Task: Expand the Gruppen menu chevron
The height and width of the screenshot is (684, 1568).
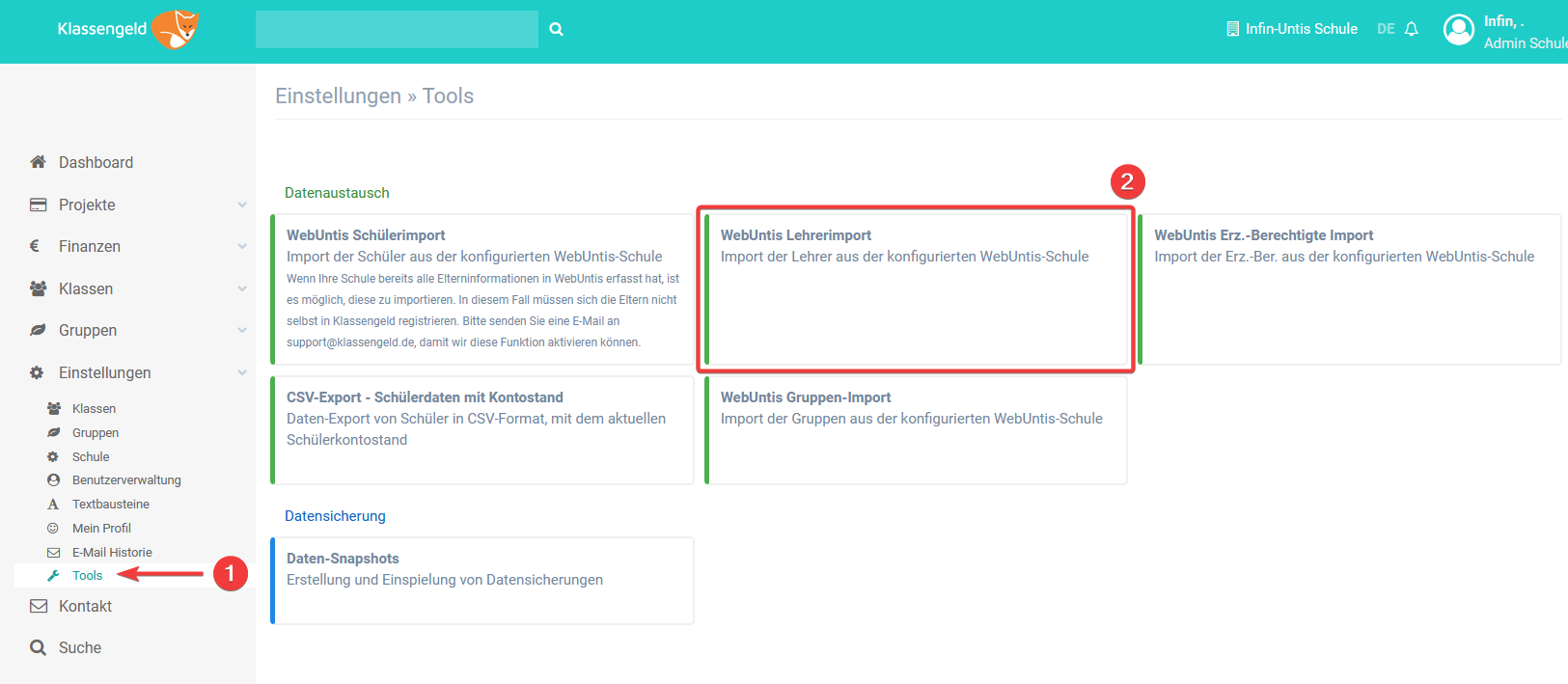Action: (242, 330)
